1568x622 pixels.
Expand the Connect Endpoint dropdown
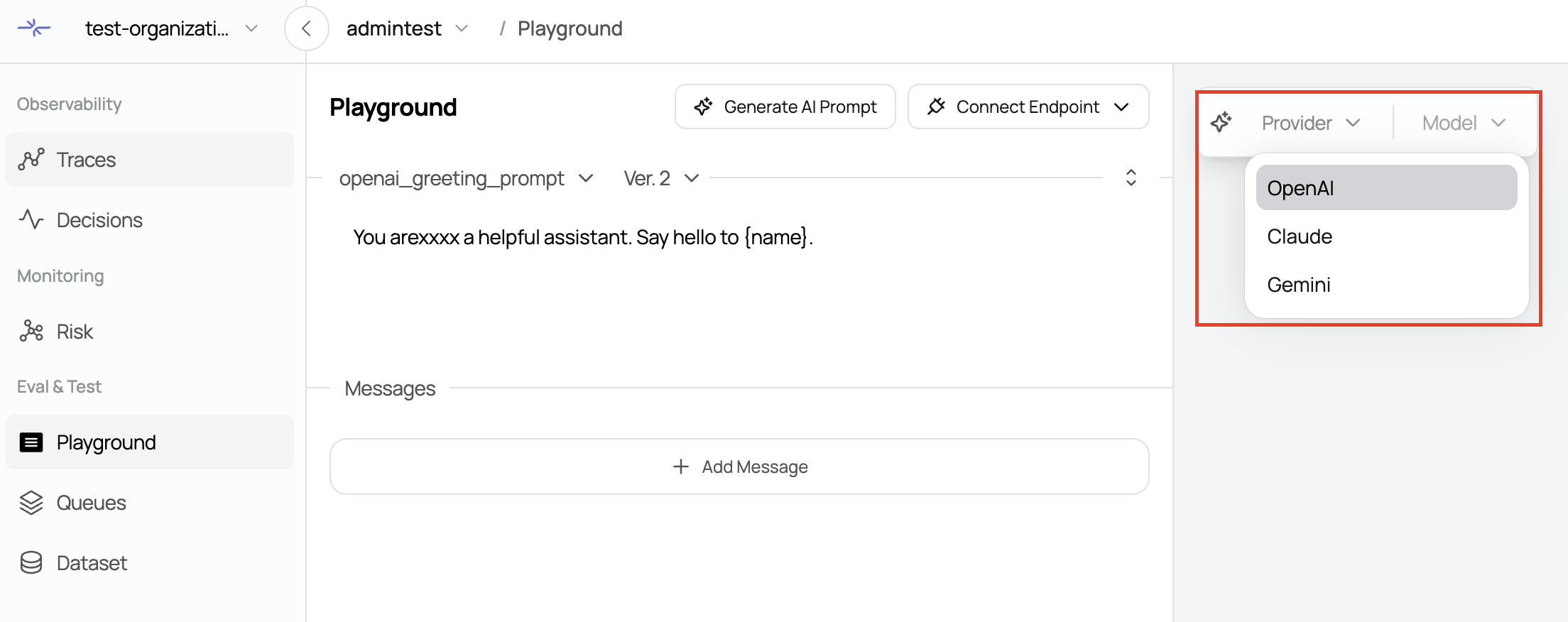(x=1028, y=107)
